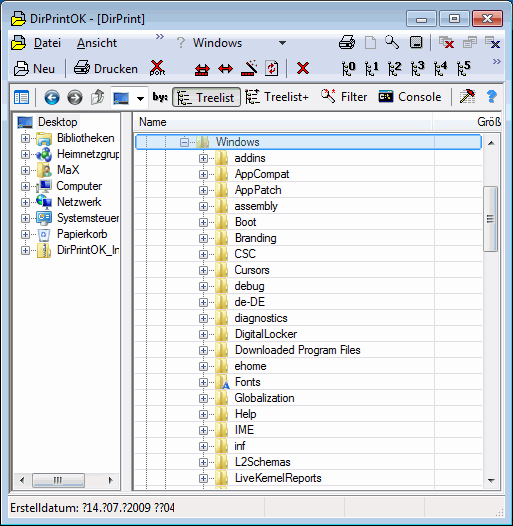Image resolution: width=513 pixels, height=526 pixels.
Task: Click the grey Forward arrow
Action: tap(74, 98)
